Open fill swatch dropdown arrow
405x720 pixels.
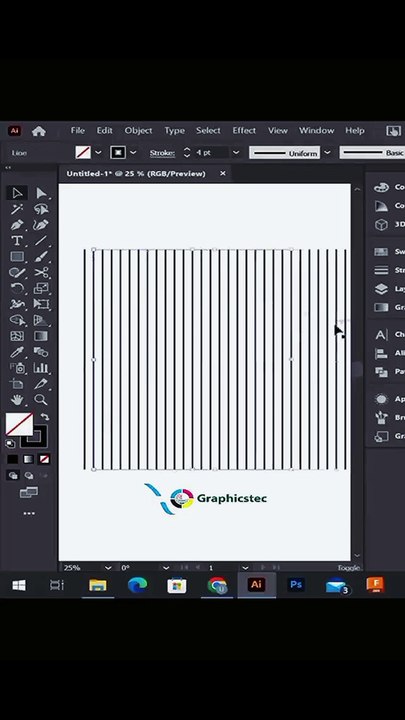coord(98,152)
